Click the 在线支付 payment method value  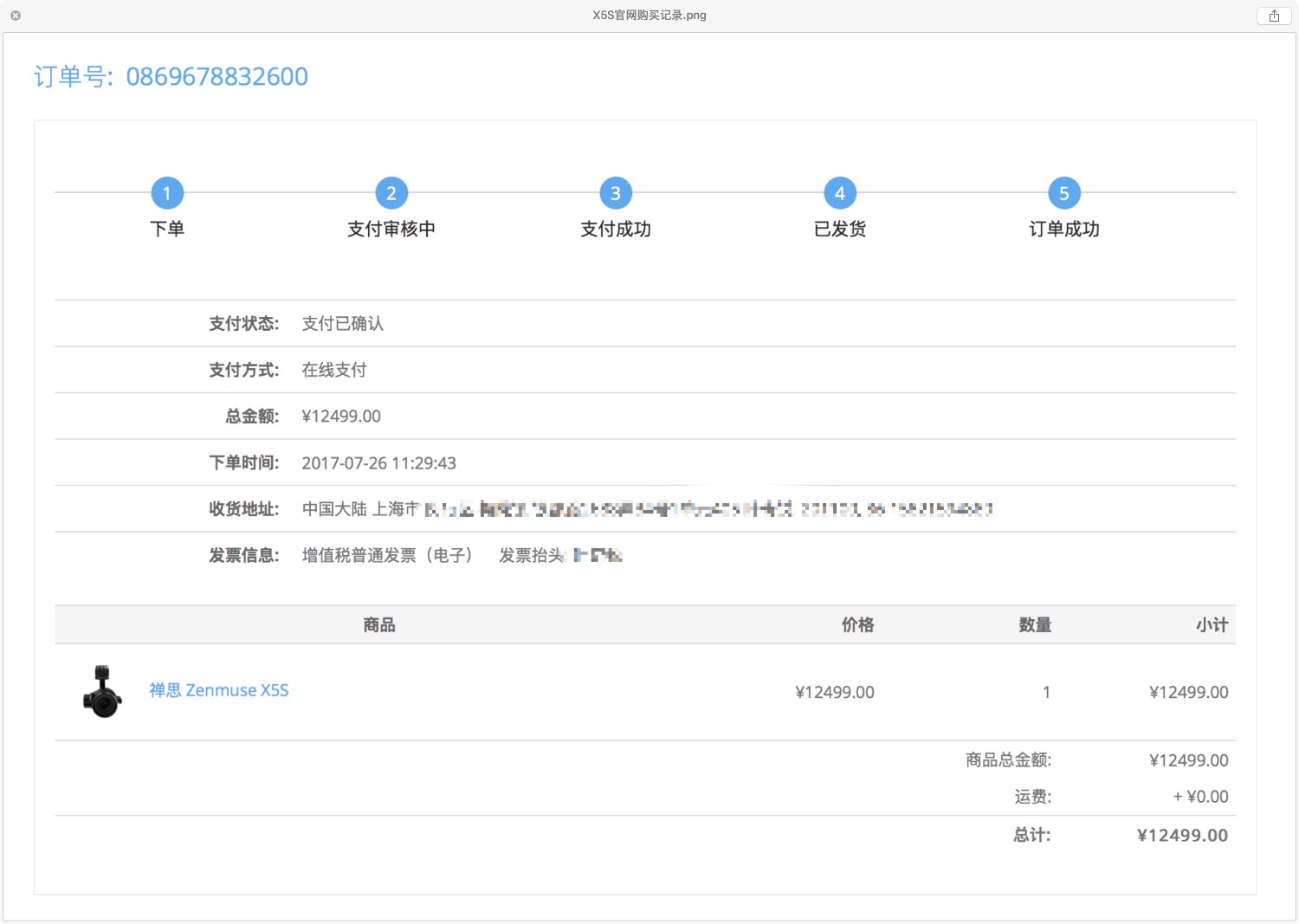point(334,371)
